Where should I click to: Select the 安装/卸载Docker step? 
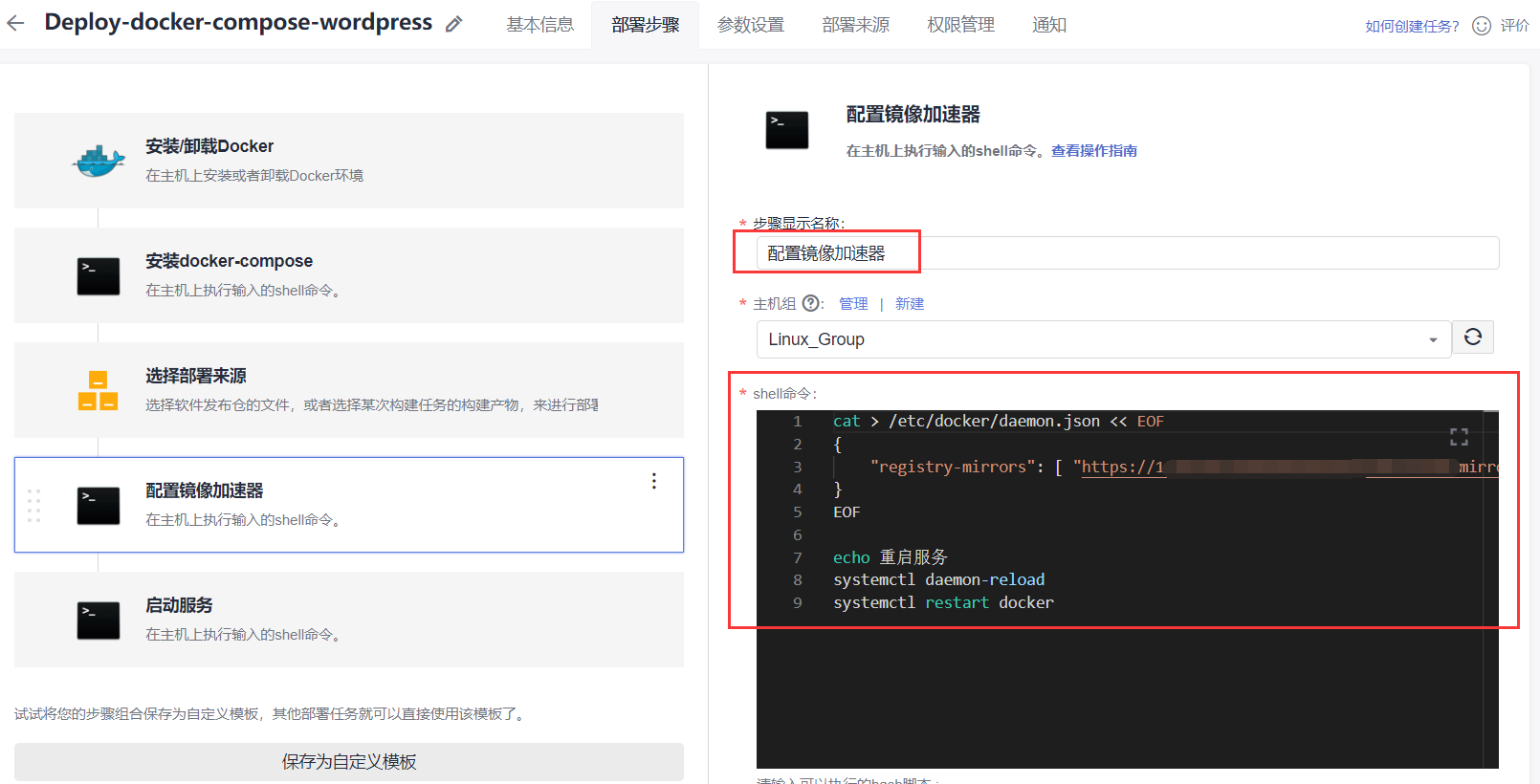click(x=349, y=161)
